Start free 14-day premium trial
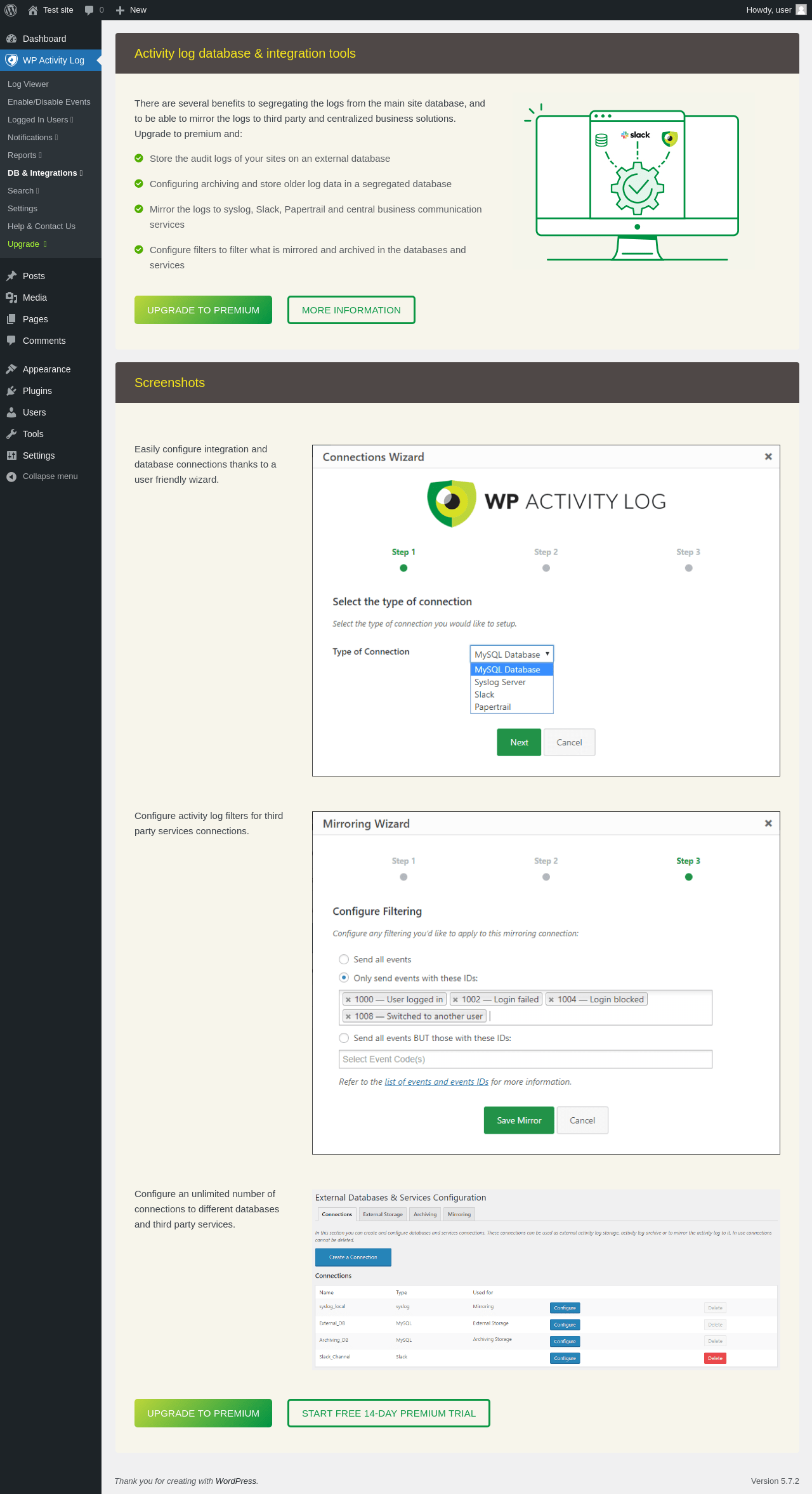 [x=389, y=1413]
